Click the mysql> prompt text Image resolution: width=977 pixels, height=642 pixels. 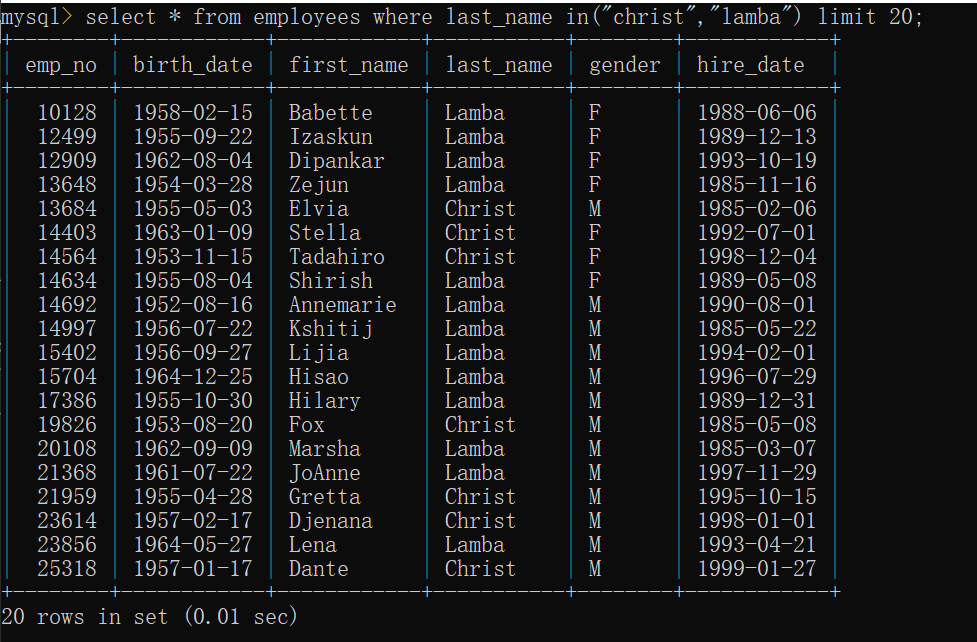pyautogui.click(x=36, y=17)
